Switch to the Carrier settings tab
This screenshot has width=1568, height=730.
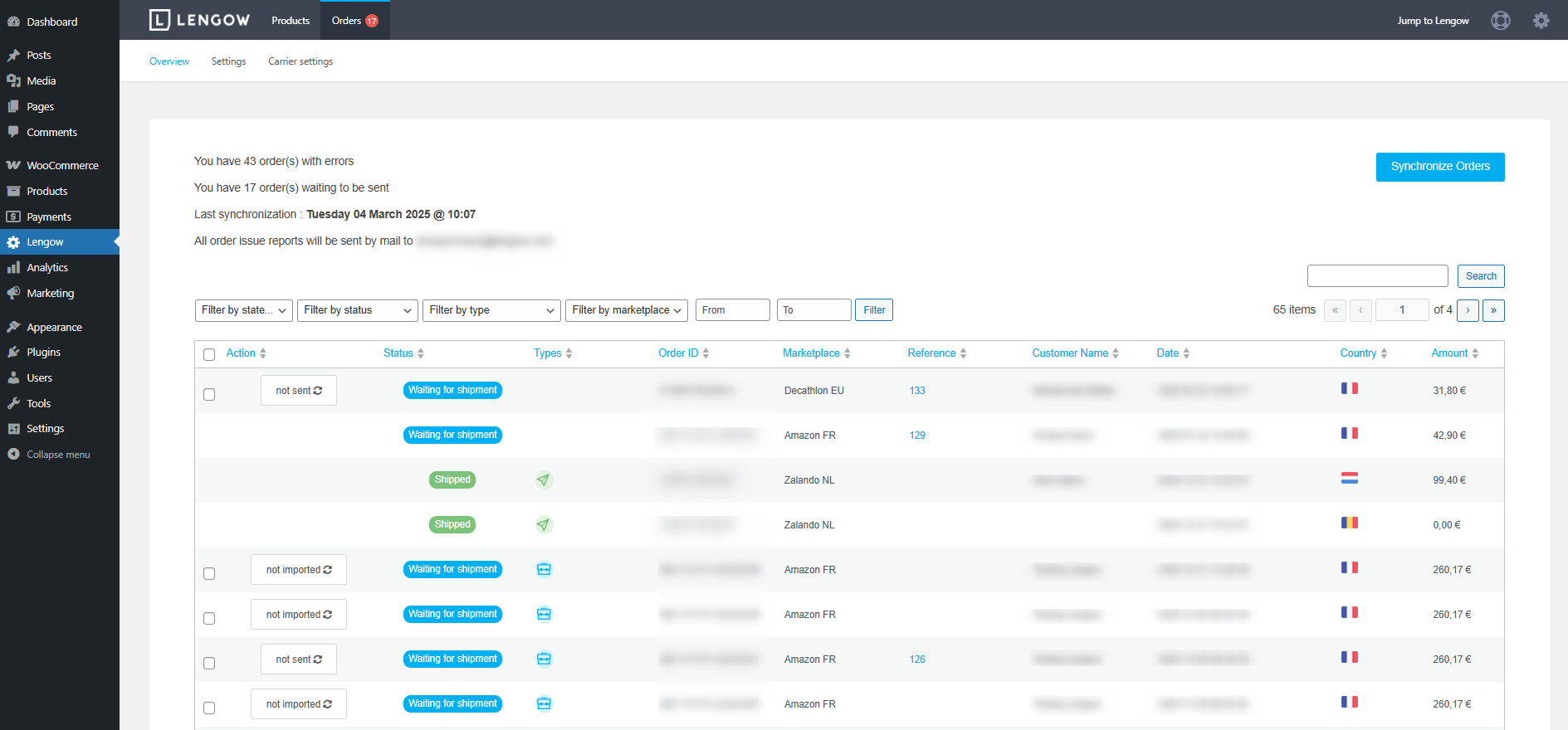pos(300,61)
